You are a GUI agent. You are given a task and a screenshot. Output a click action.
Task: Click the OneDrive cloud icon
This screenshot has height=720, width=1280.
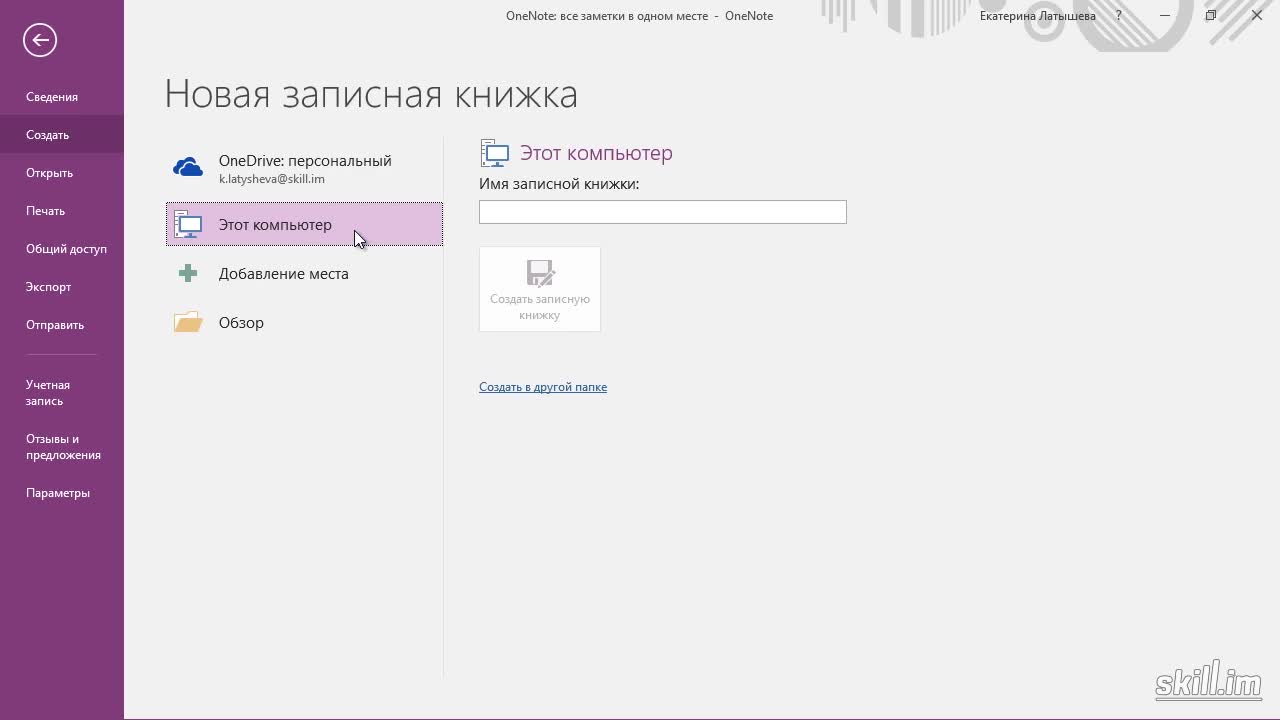188,168
